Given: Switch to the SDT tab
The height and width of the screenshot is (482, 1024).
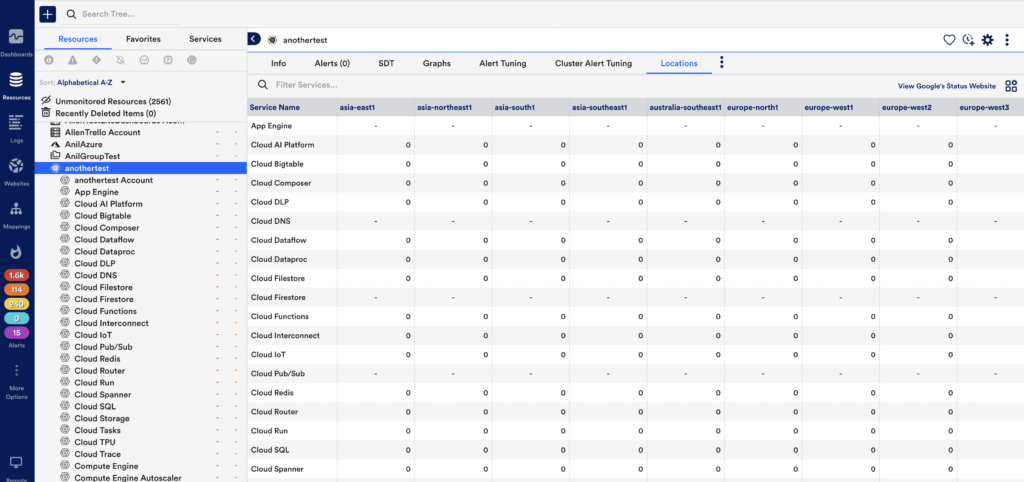Looking at the screenshot, I should tap(386, 63).
